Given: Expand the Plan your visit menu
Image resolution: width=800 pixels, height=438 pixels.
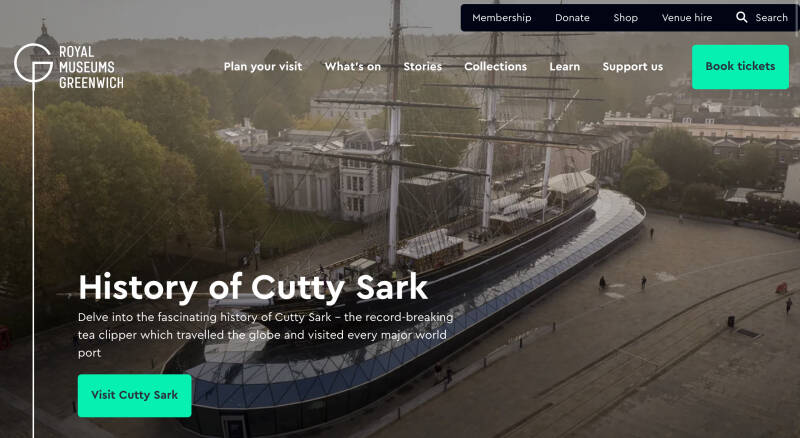Looking at the screenshot, I should (x=263, y=67).
